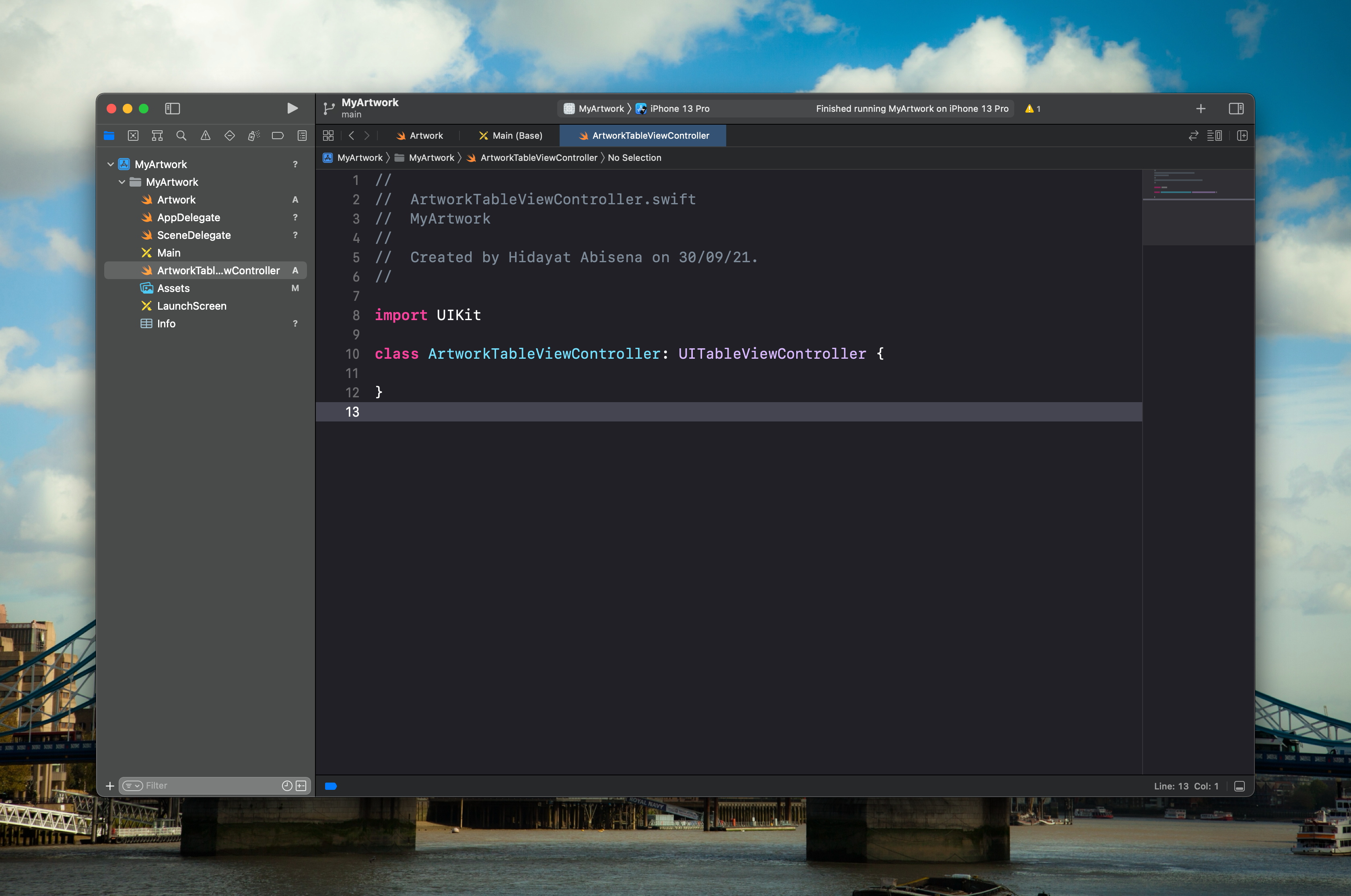The image size is (1351, 896).
Task: Open the Test navigator diamond icon
Action: pyautogui.click(x=230, y=136)
